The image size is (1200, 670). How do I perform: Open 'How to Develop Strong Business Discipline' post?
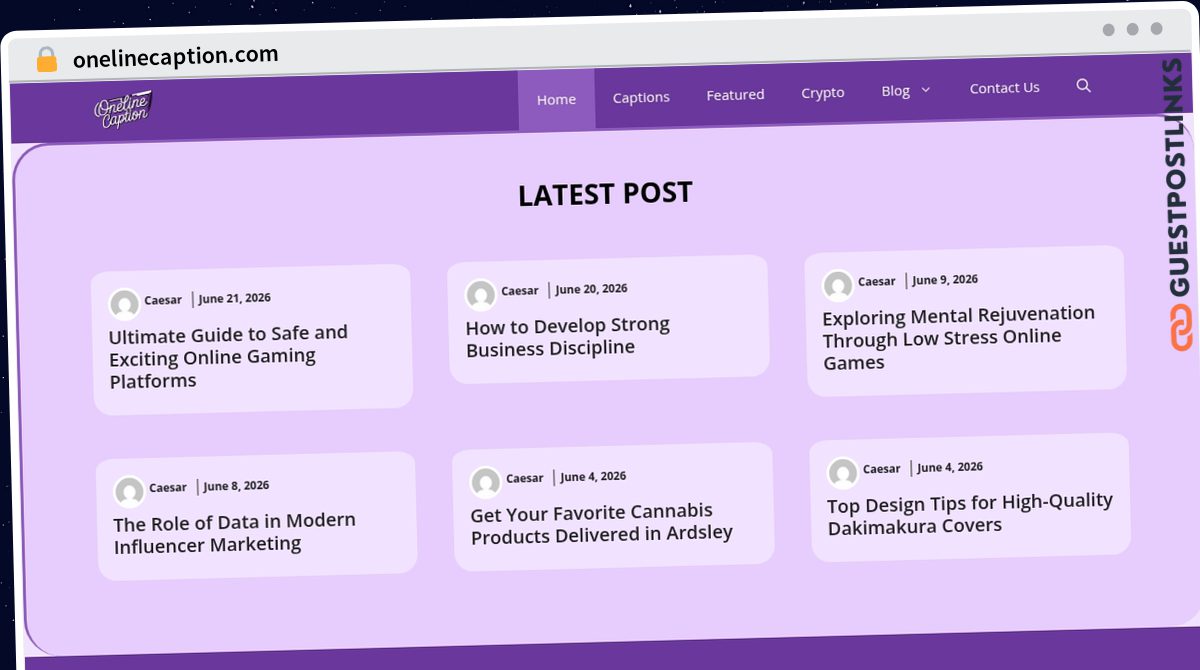568,337
